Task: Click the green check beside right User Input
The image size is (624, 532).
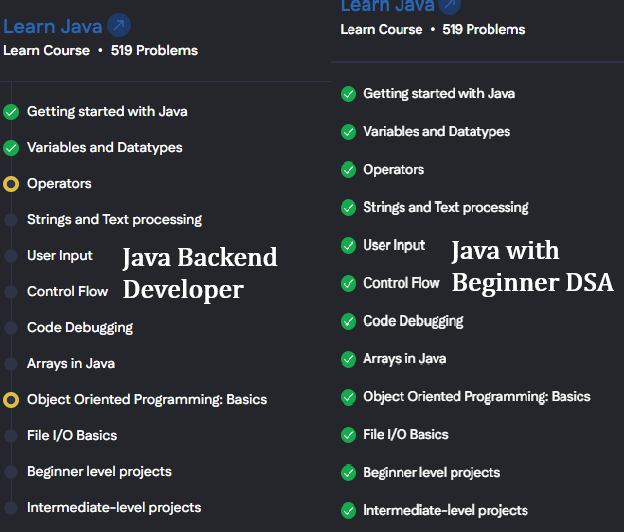Action: click(349, 246)
